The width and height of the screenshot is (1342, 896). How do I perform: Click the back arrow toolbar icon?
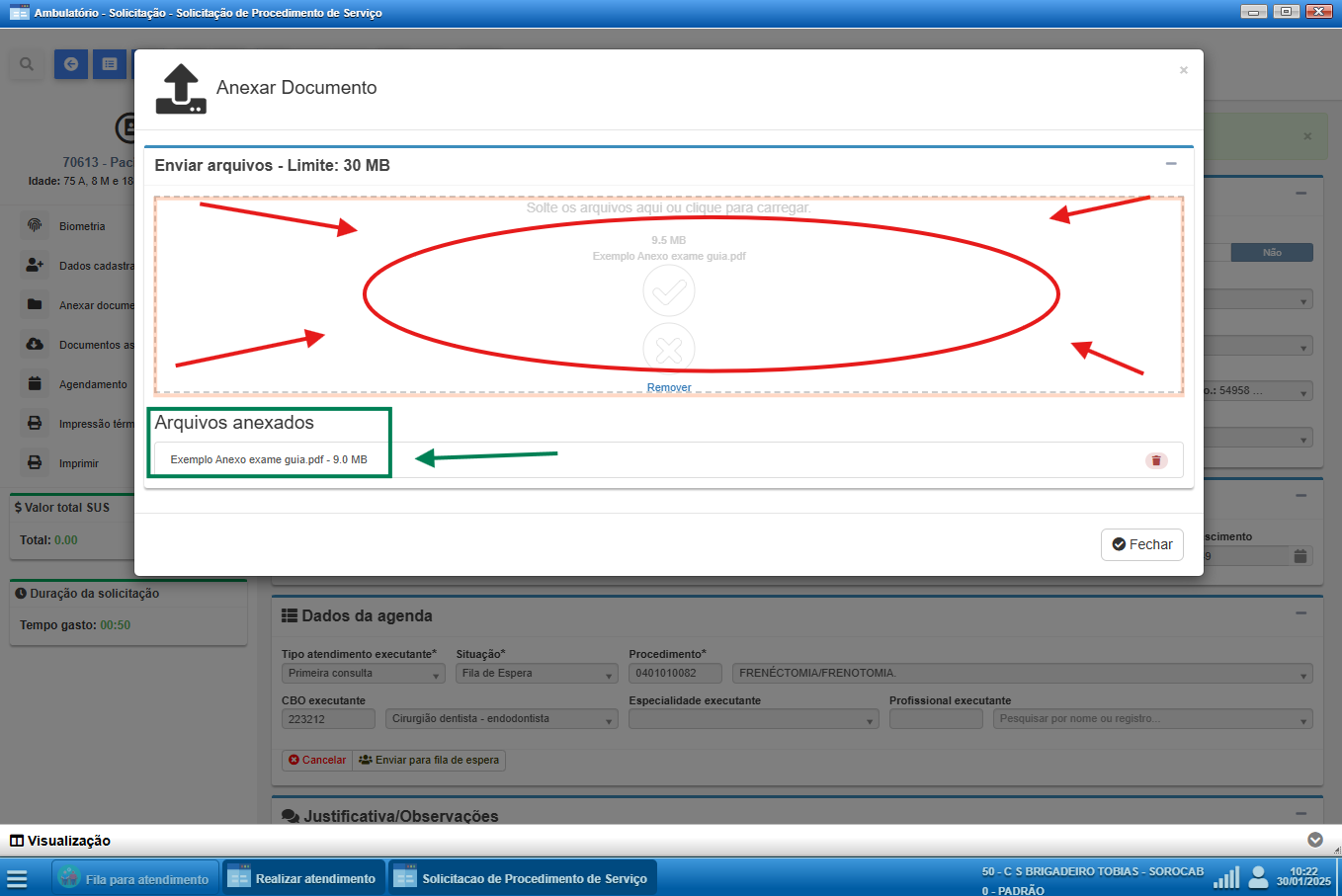pos(71,64)
